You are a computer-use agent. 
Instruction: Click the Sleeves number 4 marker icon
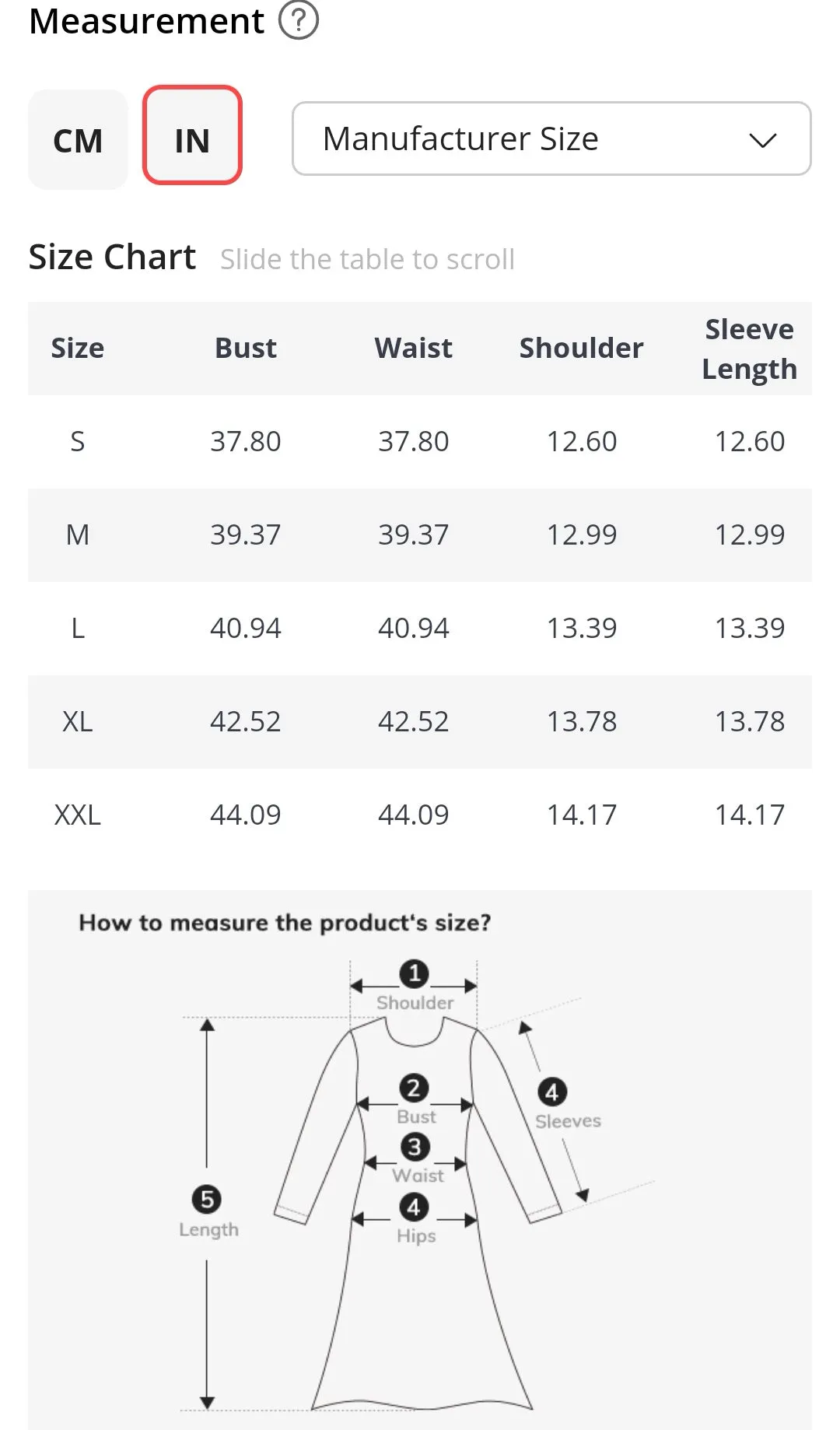point(552,1092)
